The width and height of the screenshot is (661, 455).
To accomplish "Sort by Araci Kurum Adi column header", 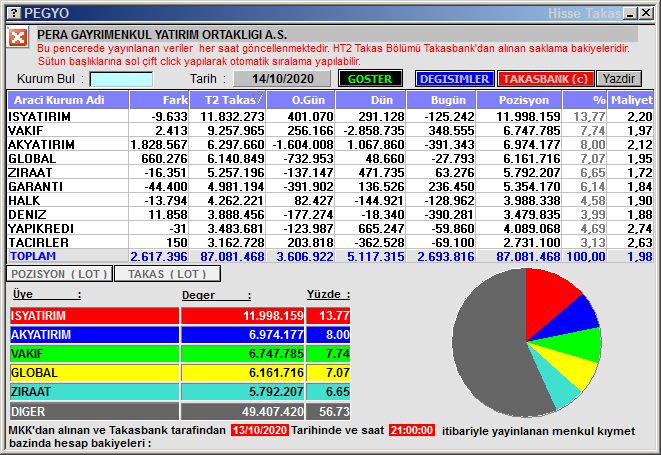I will (68, 100).
